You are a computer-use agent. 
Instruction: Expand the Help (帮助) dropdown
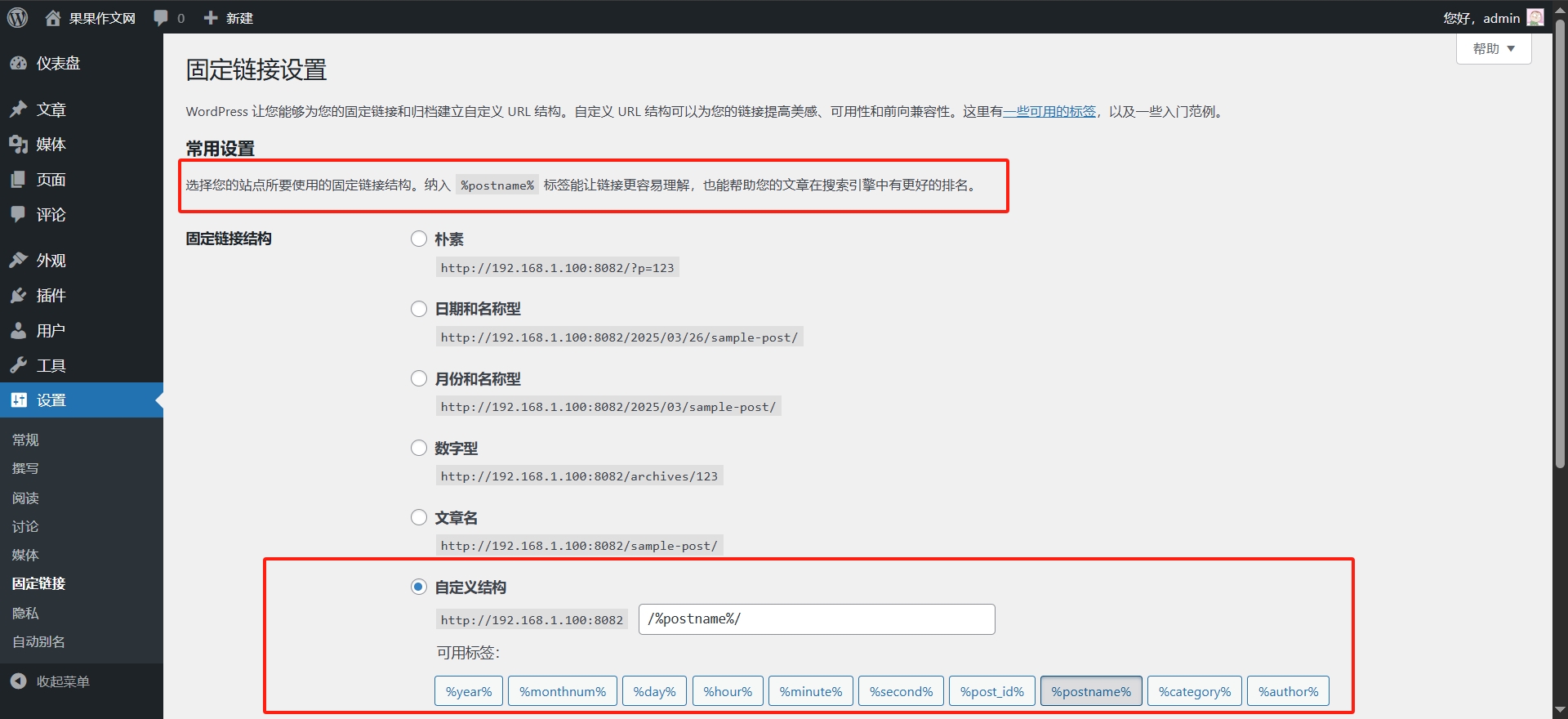1494,48
